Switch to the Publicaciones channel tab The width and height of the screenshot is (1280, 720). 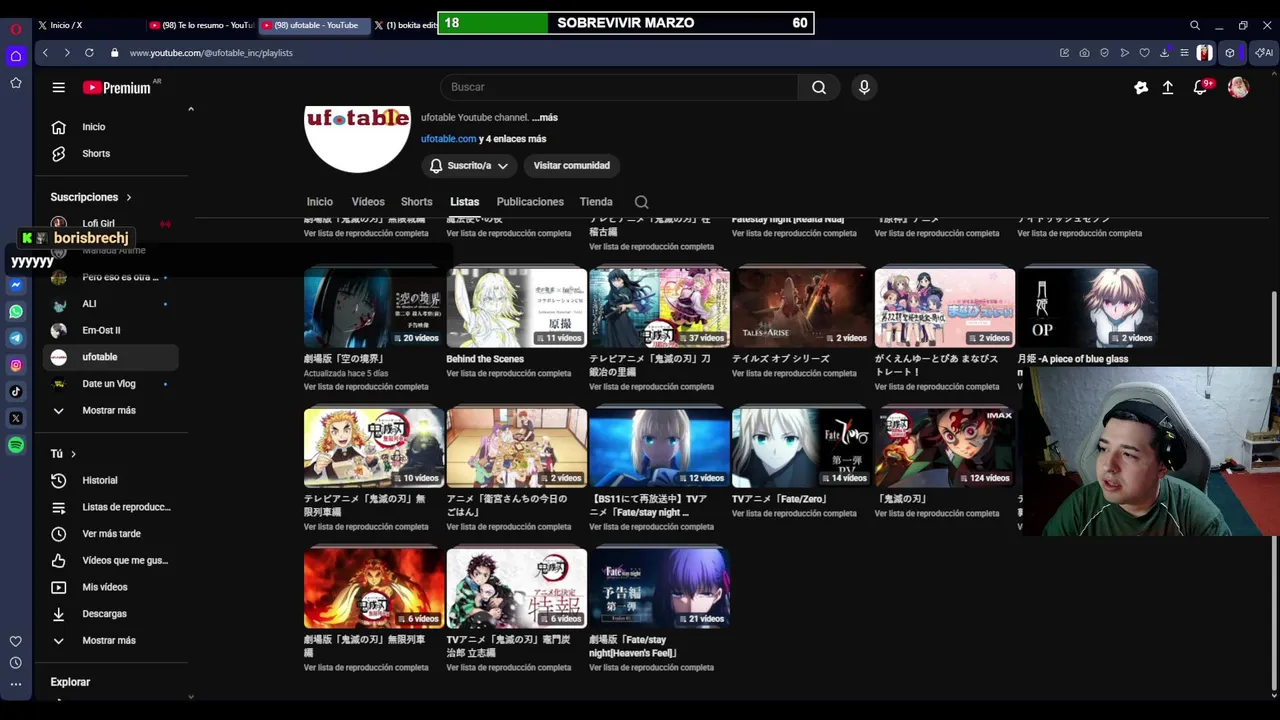(530, 202)
